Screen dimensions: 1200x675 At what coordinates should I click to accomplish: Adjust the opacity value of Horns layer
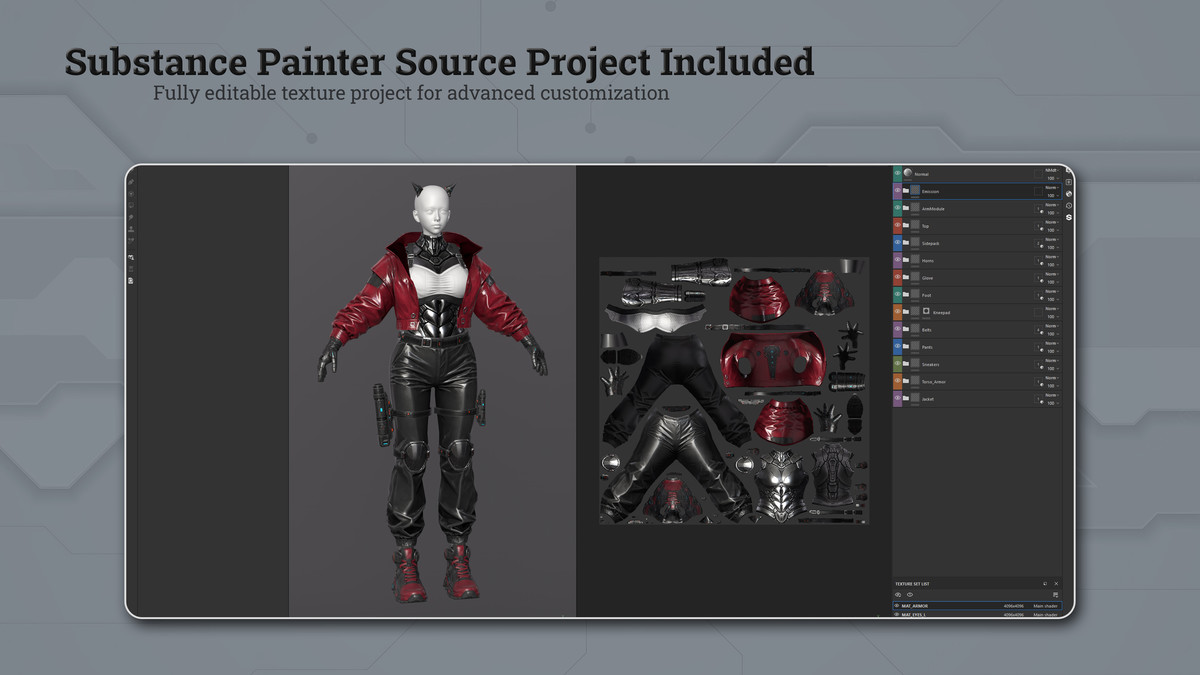coord(1052,264)
